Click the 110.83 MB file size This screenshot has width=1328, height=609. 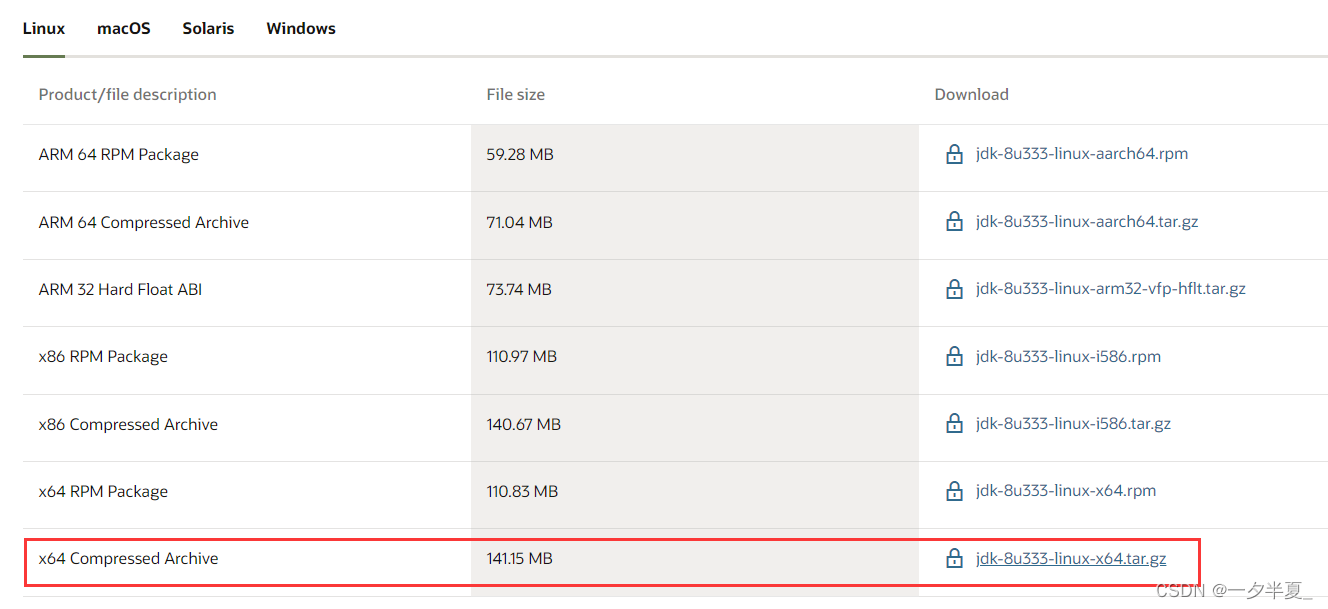[x=523, y=491]
